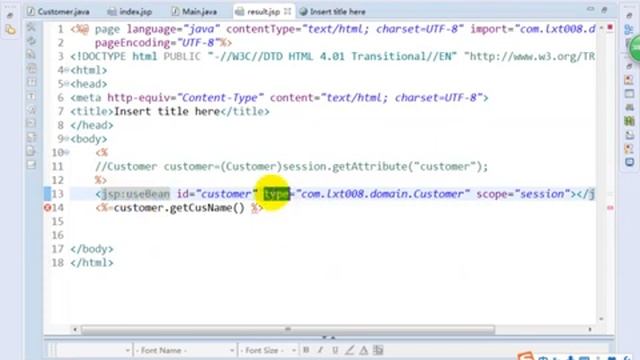Collapse the html tag fold on line 4

tap(67, 70)
